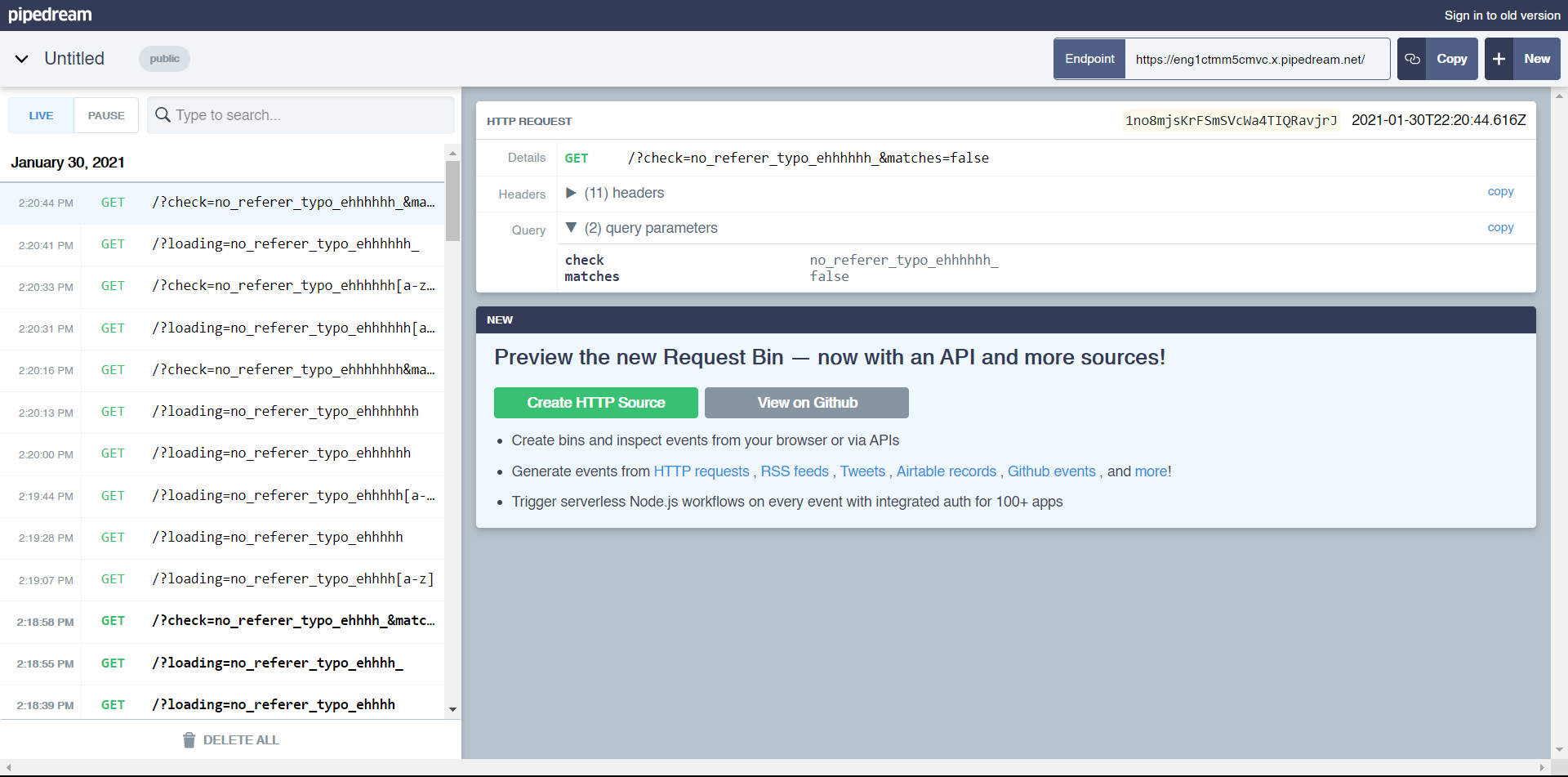Click the magnifying glass search icon
The height and width of the screenshot is (777, 1568).
point(163,115)
